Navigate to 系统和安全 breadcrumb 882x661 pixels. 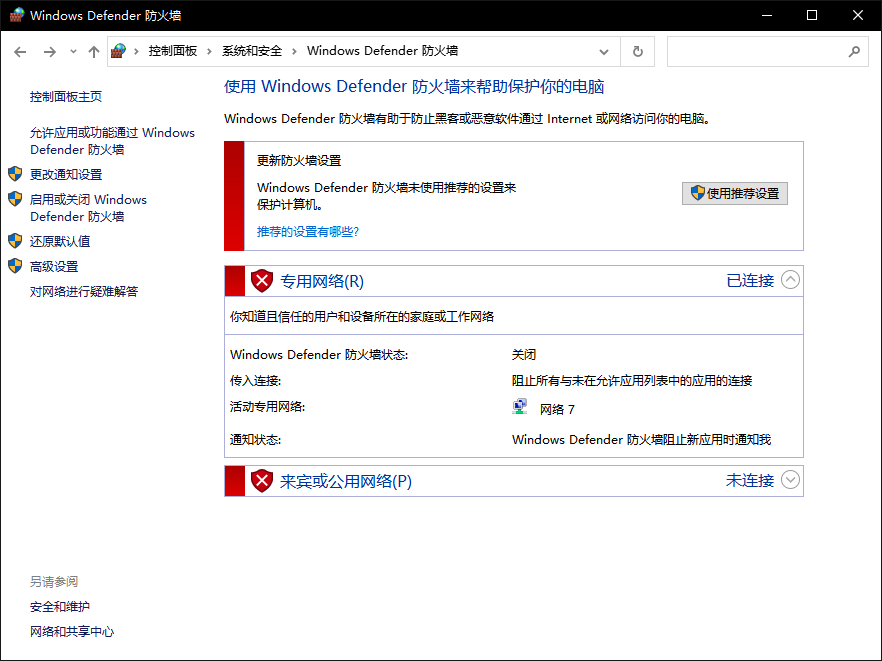click(252, 51)
